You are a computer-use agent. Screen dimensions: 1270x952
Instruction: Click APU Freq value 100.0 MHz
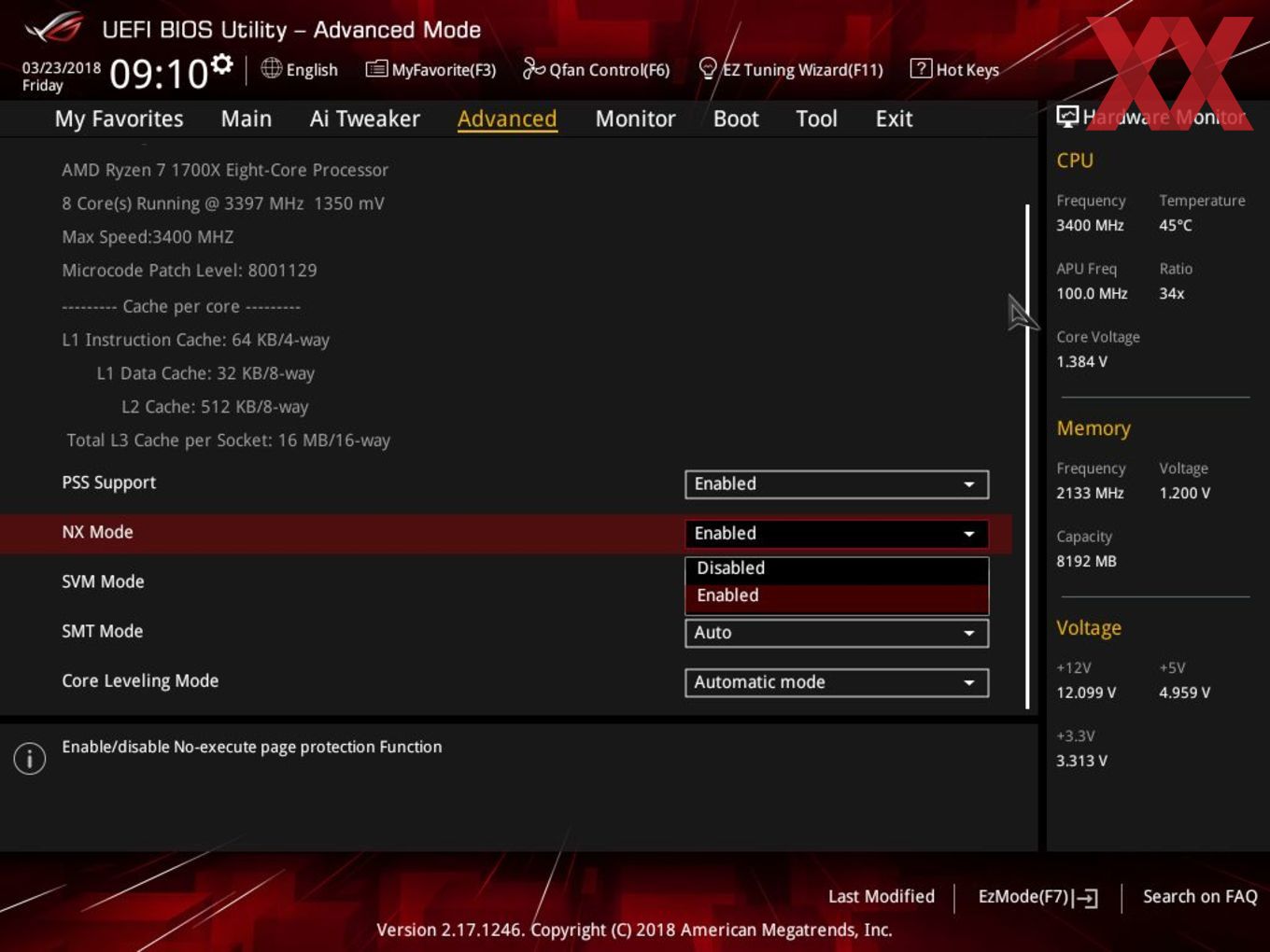coord(1092,293)
